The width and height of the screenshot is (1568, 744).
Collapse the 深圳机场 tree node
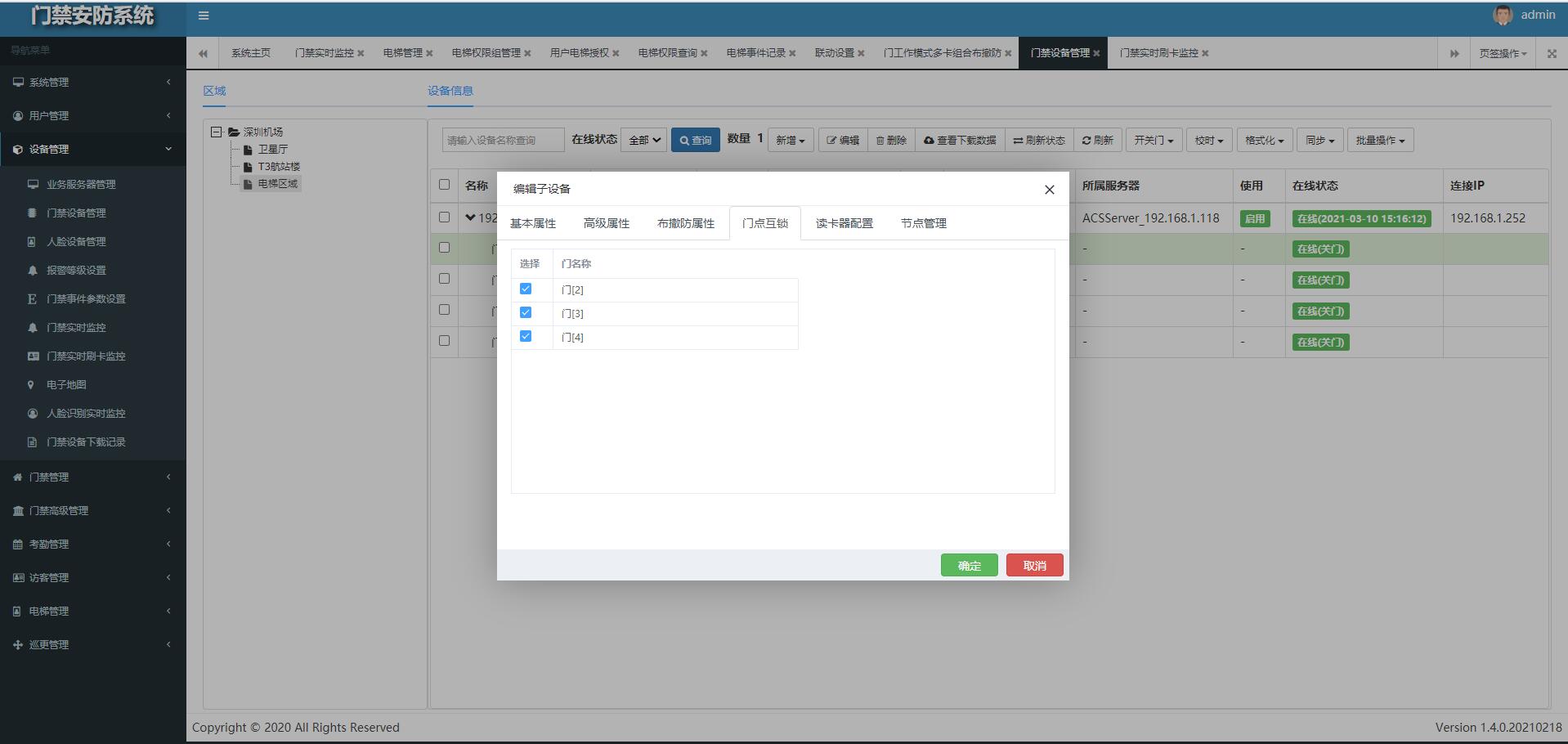pos(216,132)
